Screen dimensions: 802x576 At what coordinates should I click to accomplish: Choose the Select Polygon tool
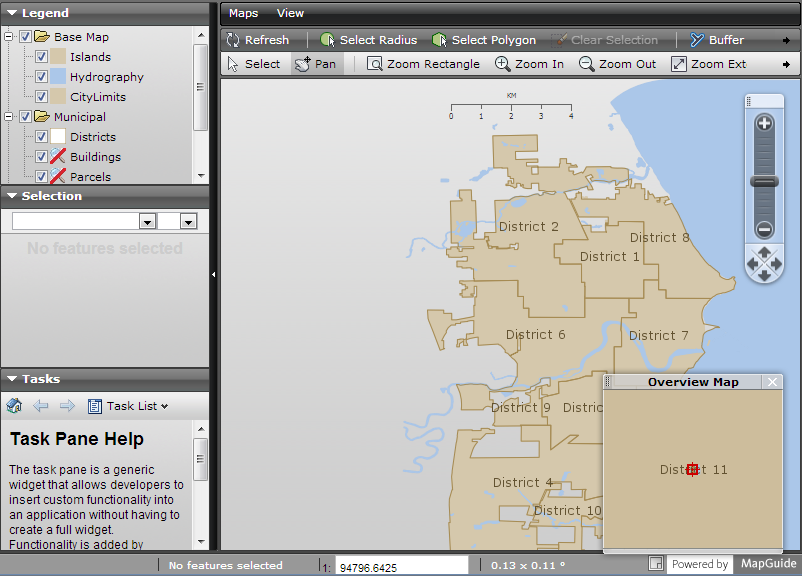[x=484, y=40]
